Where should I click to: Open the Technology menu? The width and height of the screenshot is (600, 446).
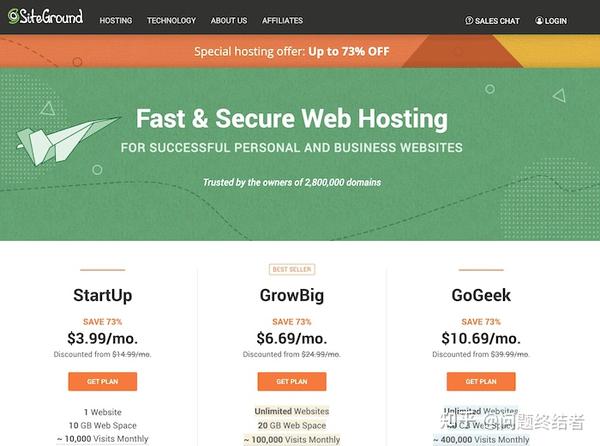[171, 20]
